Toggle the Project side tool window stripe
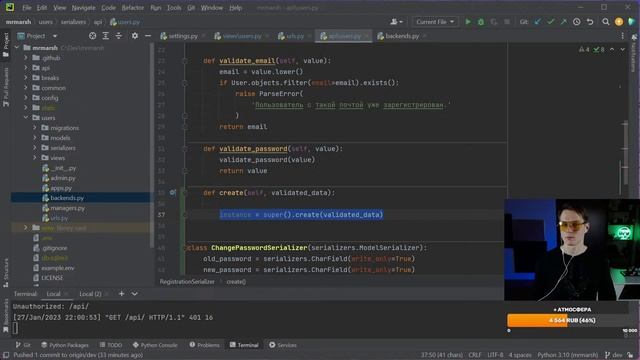Viewport: 640px width, 360px height. 6,45
